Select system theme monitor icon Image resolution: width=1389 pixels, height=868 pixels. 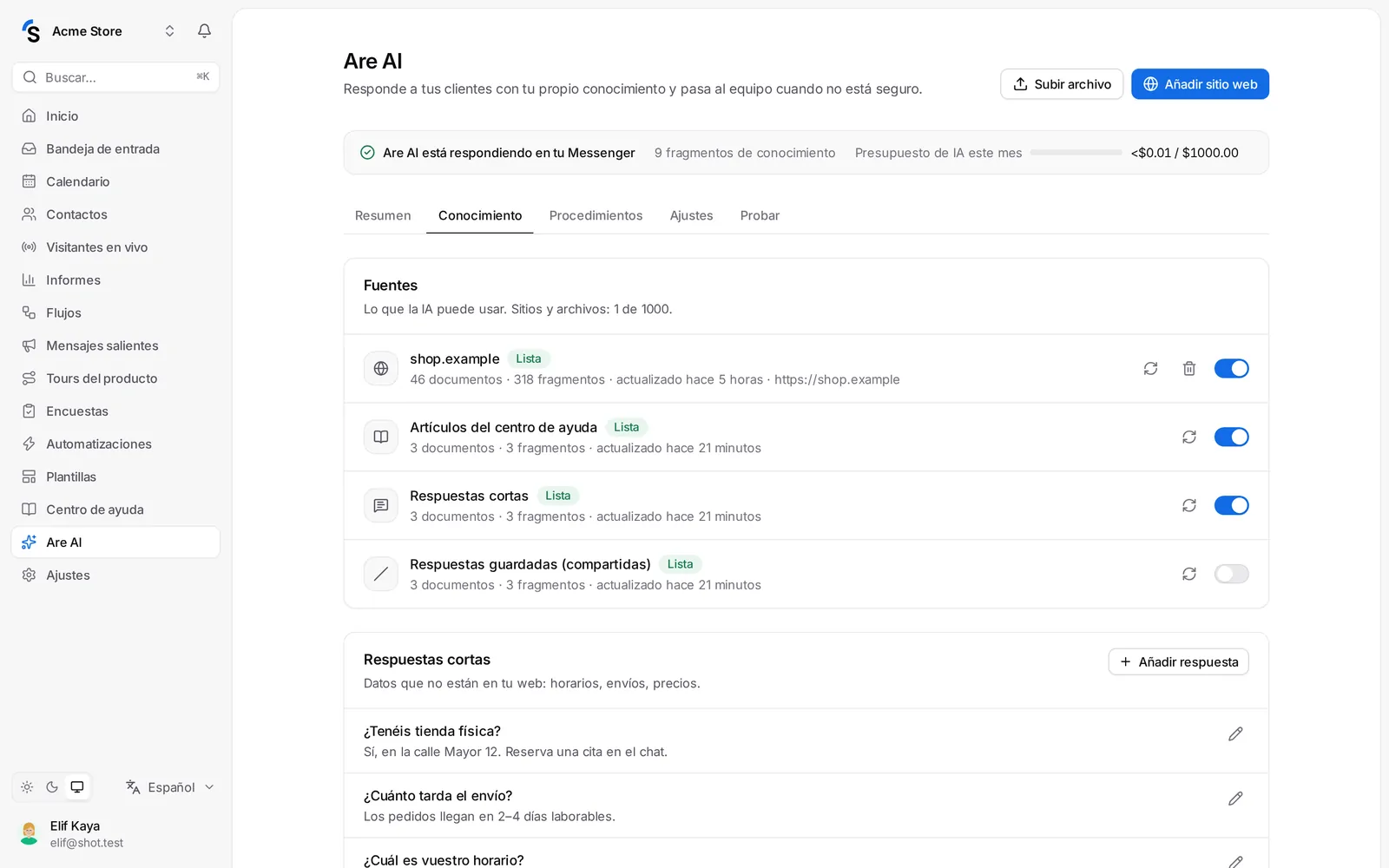77,787
